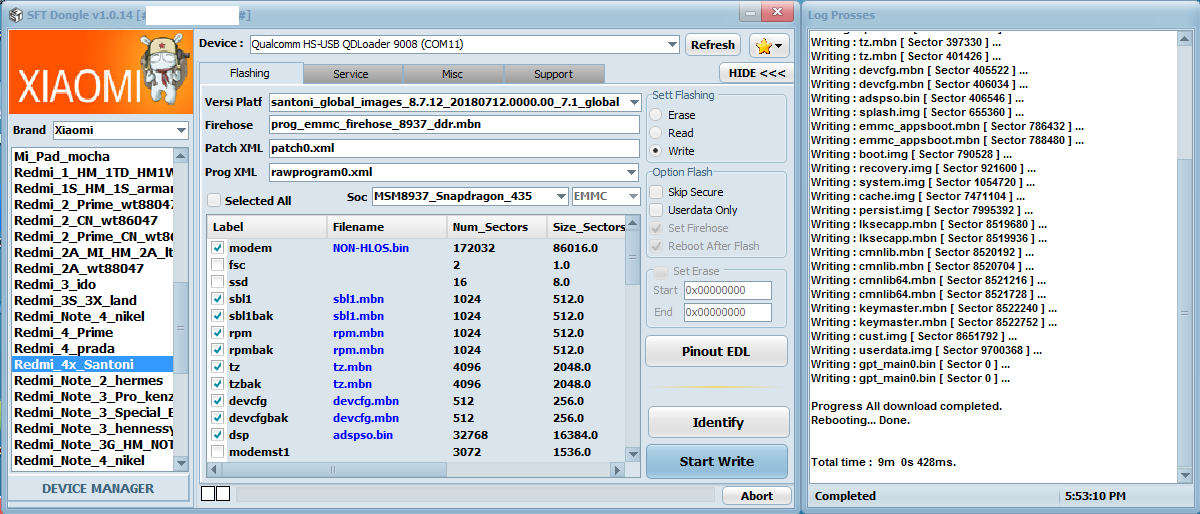The height and width of the screenshot is (514, 1200).
Task: Expand the Versi Platf firmware dropdown
Action: tap(634, 102)
